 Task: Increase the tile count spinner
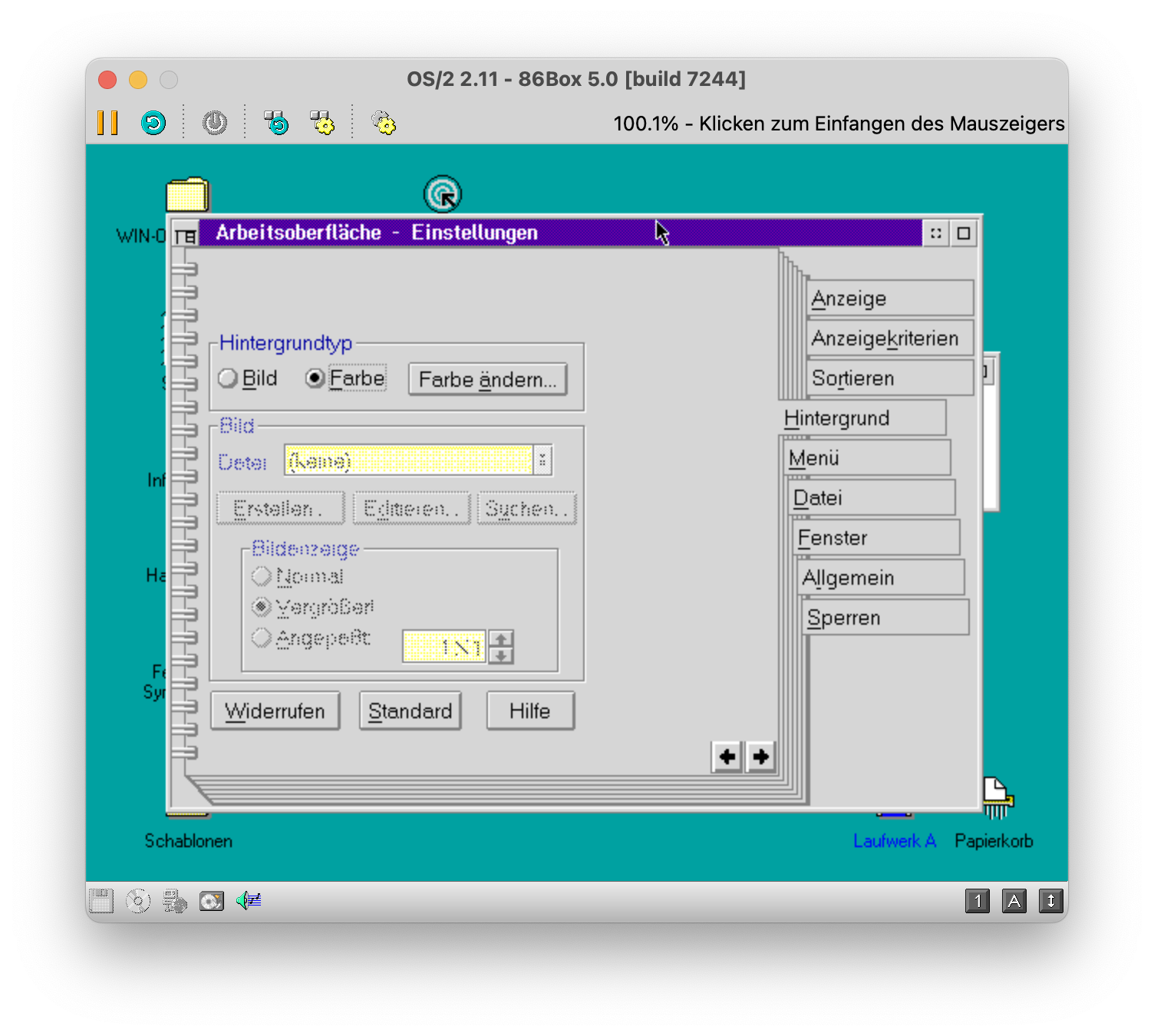tap(501, 638)
